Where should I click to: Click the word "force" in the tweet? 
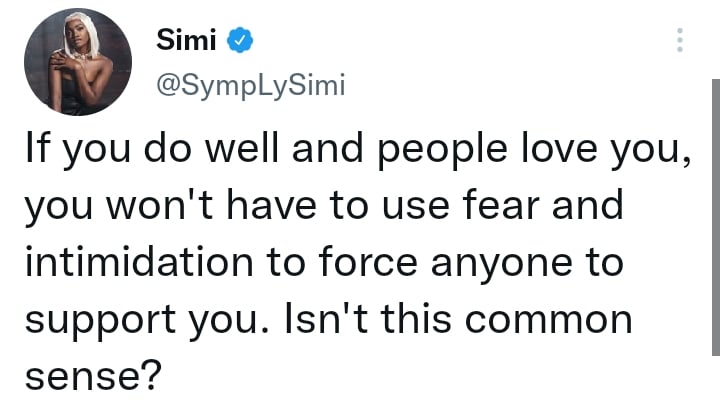point(368,262)
